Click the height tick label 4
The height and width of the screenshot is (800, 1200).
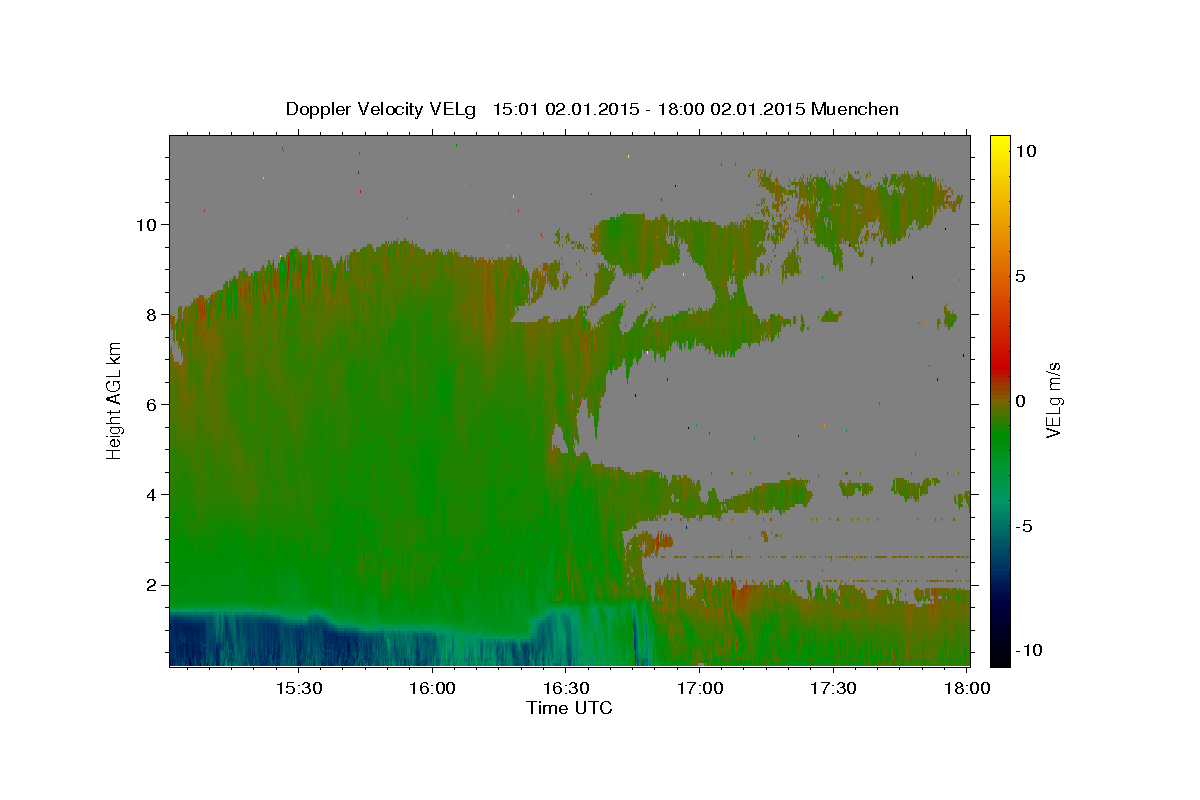[x=153, y=495]
